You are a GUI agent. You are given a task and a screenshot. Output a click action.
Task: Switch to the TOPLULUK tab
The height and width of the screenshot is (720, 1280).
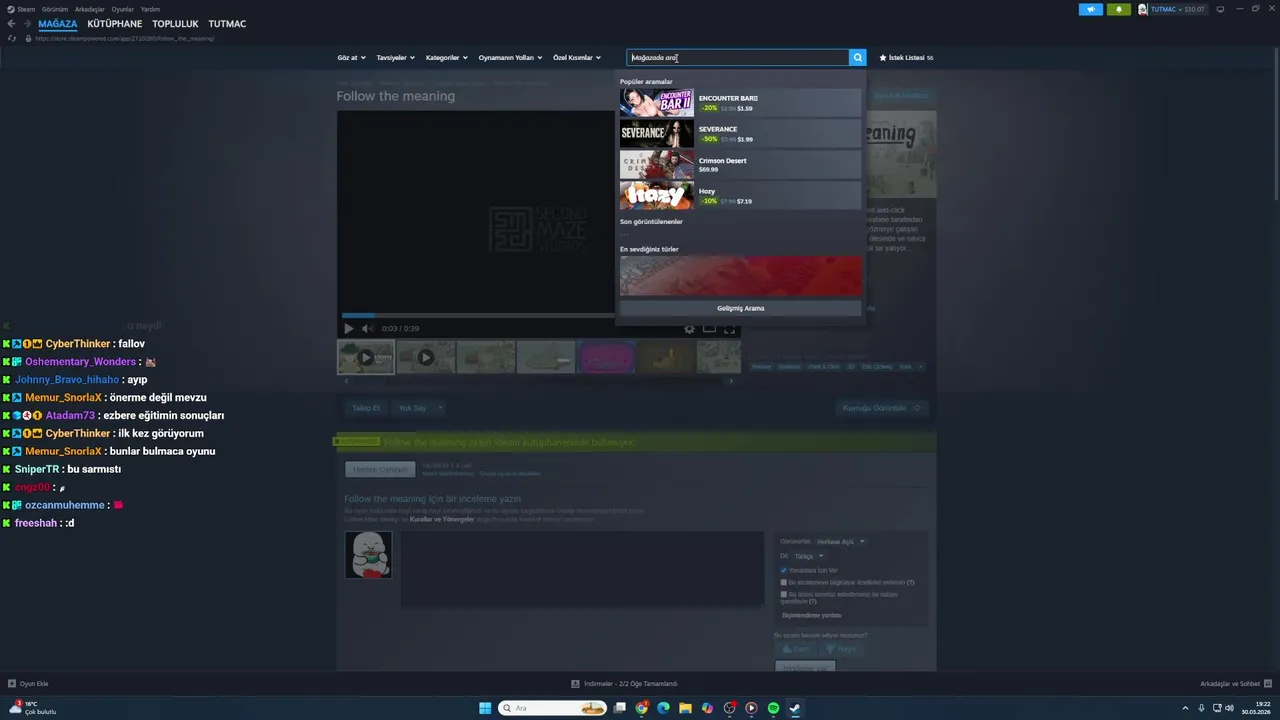pyautogui.click(x=175, y=24)
